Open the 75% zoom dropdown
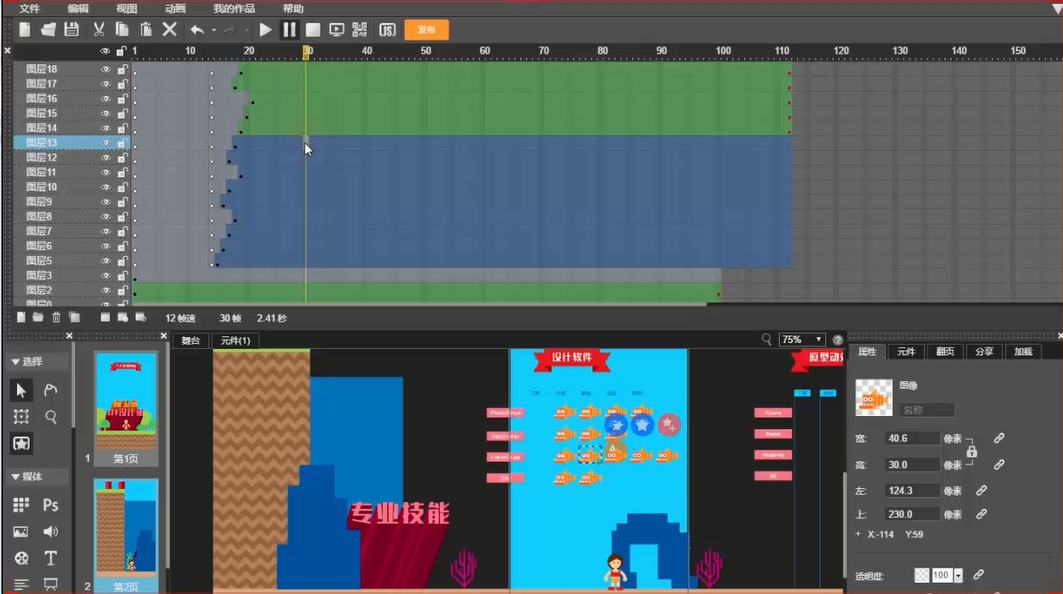 click(x=802, y=340)
